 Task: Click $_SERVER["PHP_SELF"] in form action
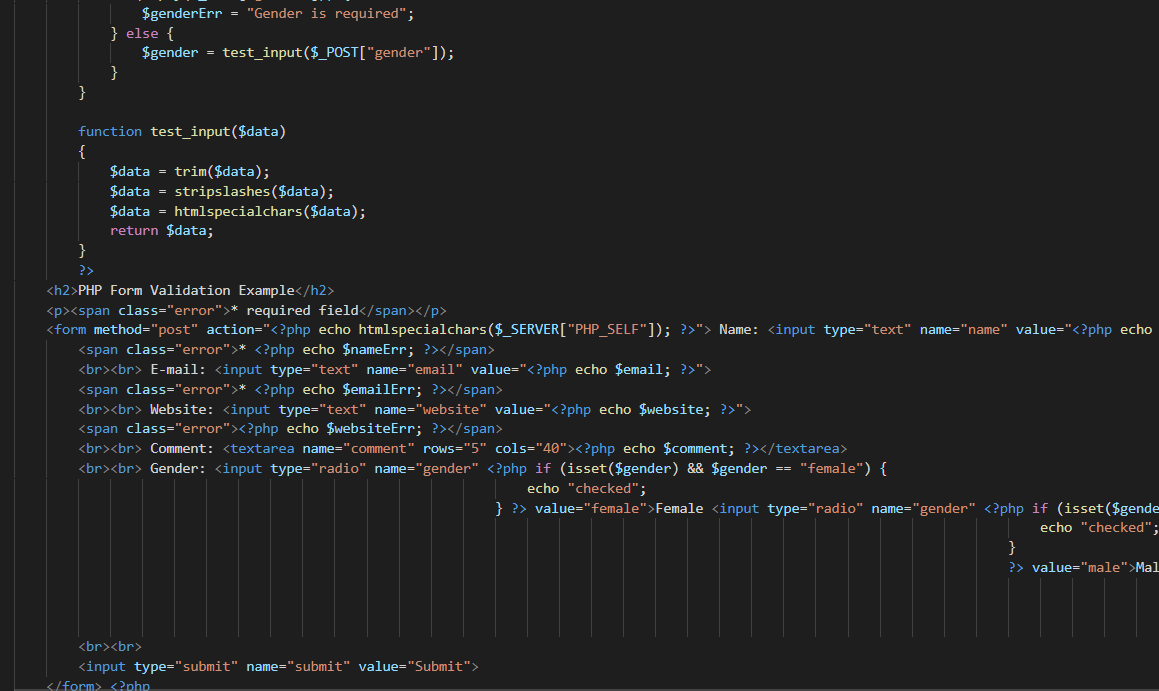(x=575, y=330)
